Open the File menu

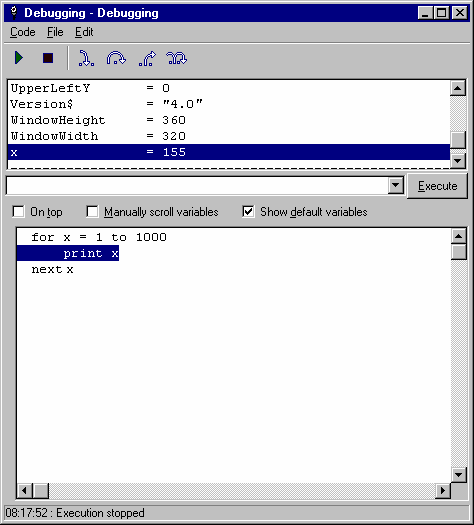[x=55, y=32]
